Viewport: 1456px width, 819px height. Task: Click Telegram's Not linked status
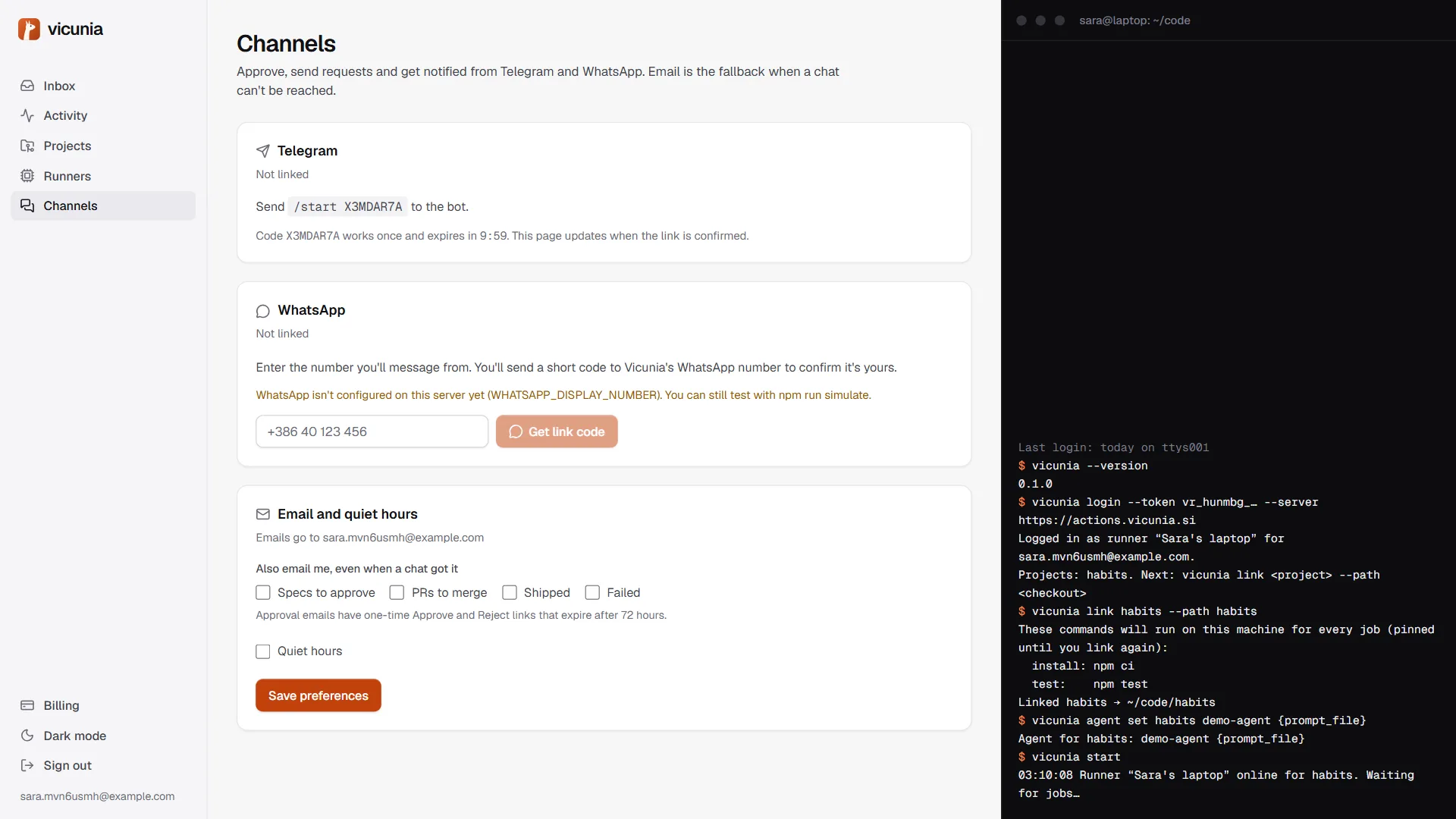[282, 174]
